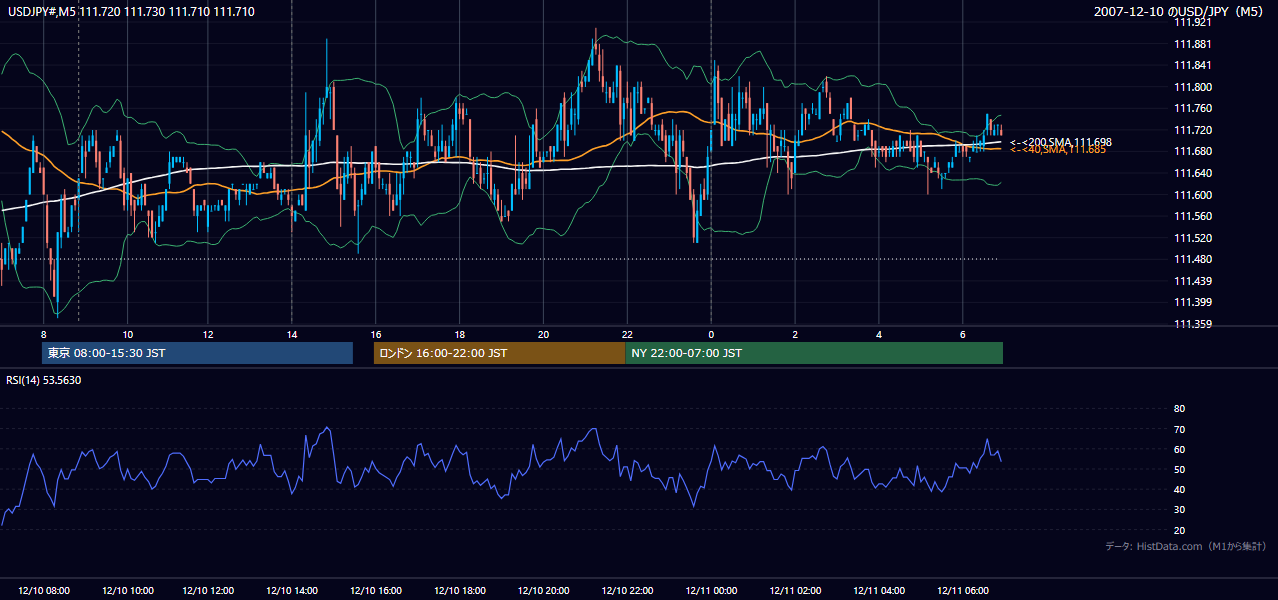
Task: Click price level 111.760 on the axis
Action: point(1194,109)
